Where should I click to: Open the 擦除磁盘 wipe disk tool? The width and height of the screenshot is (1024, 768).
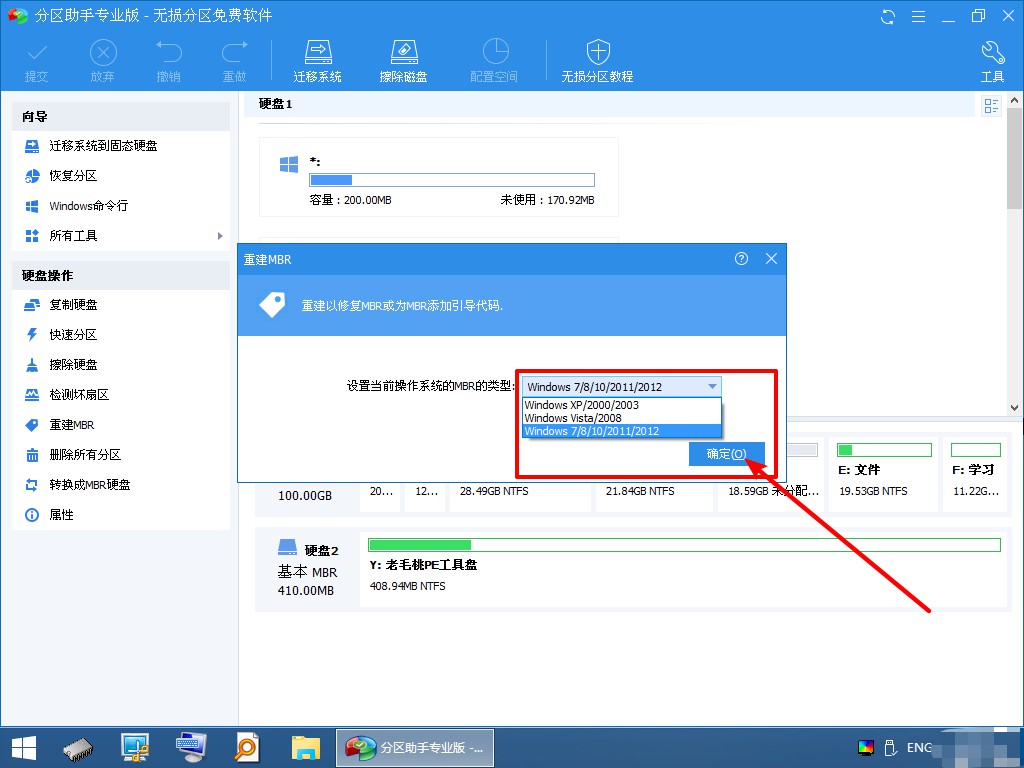click(x=404, y=61)
